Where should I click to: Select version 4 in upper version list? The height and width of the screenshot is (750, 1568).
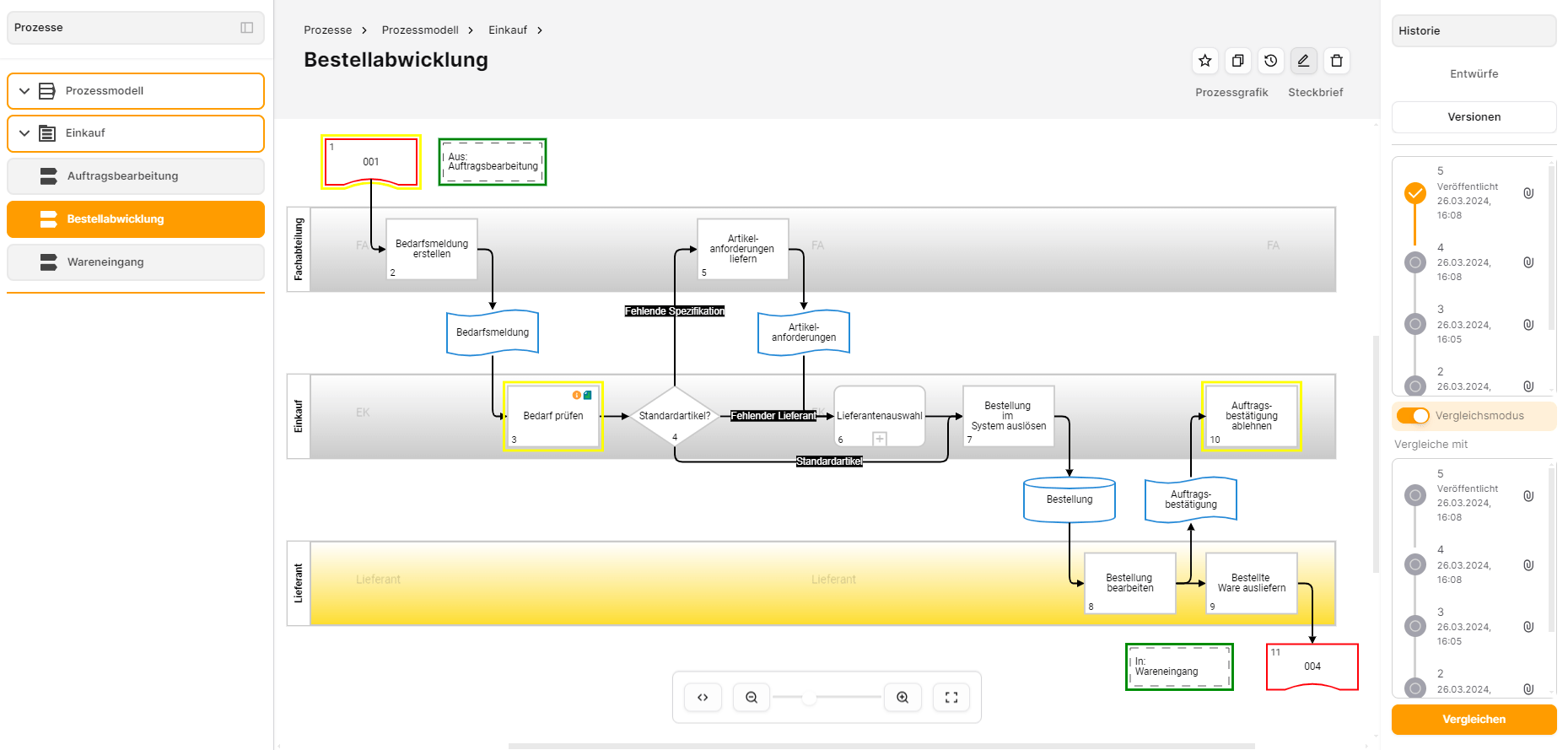tap(1415, 262)
